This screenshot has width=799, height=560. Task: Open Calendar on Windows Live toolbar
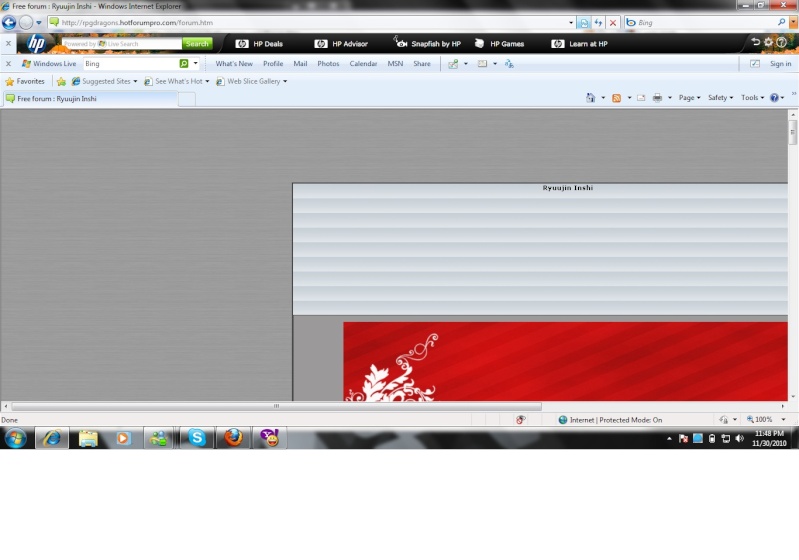pos(363,64)
